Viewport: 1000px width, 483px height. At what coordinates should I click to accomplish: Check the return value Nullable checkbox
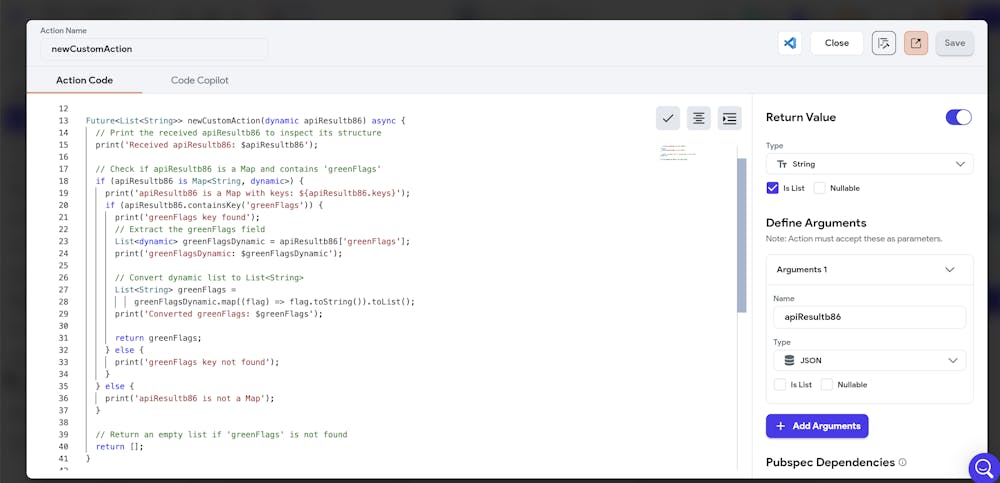pyautogui.click(x=820, y=188)
